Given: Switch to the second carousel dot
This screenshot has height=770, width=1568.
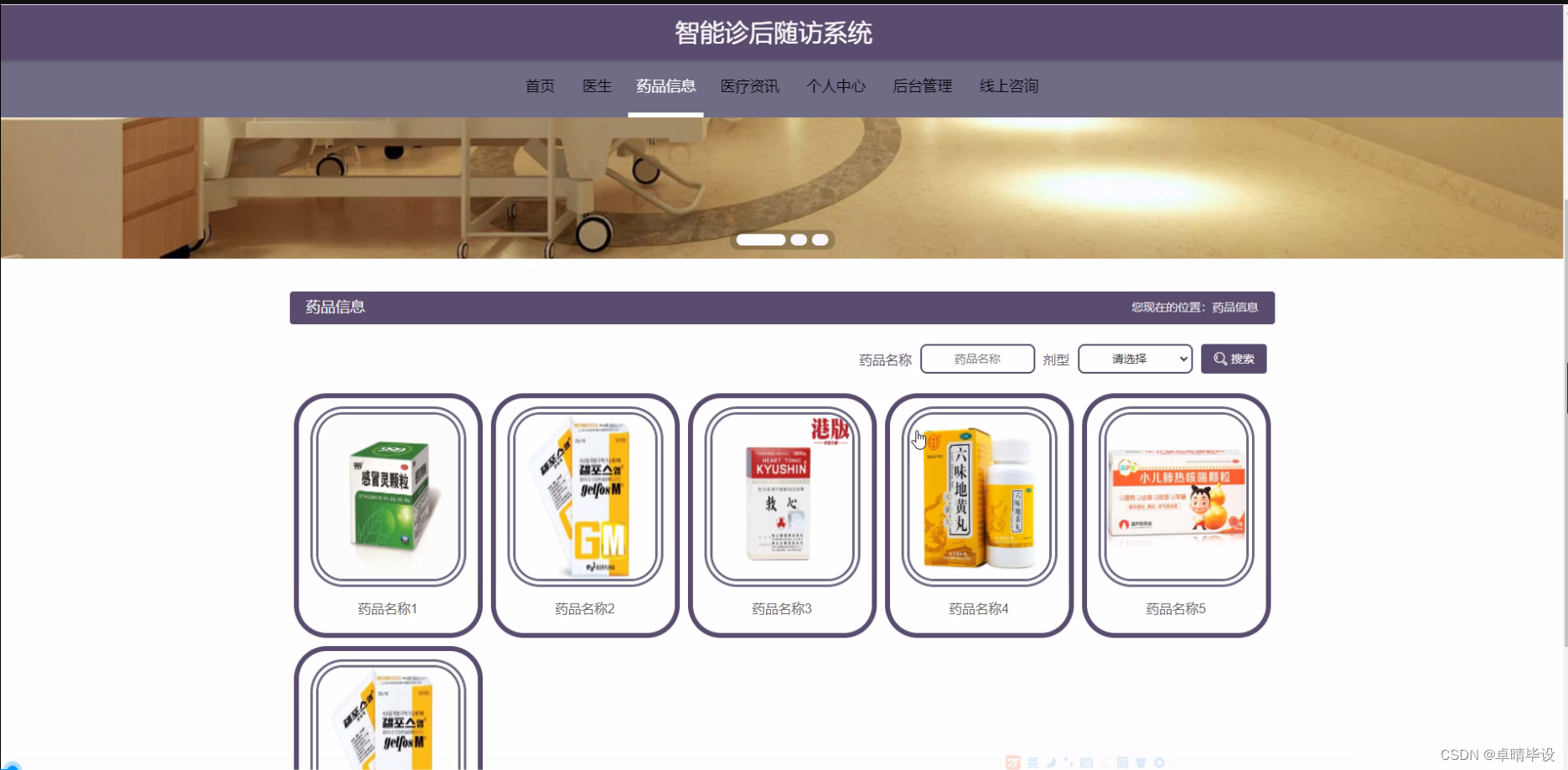Looking at the screenshot, I should [799, 240].
